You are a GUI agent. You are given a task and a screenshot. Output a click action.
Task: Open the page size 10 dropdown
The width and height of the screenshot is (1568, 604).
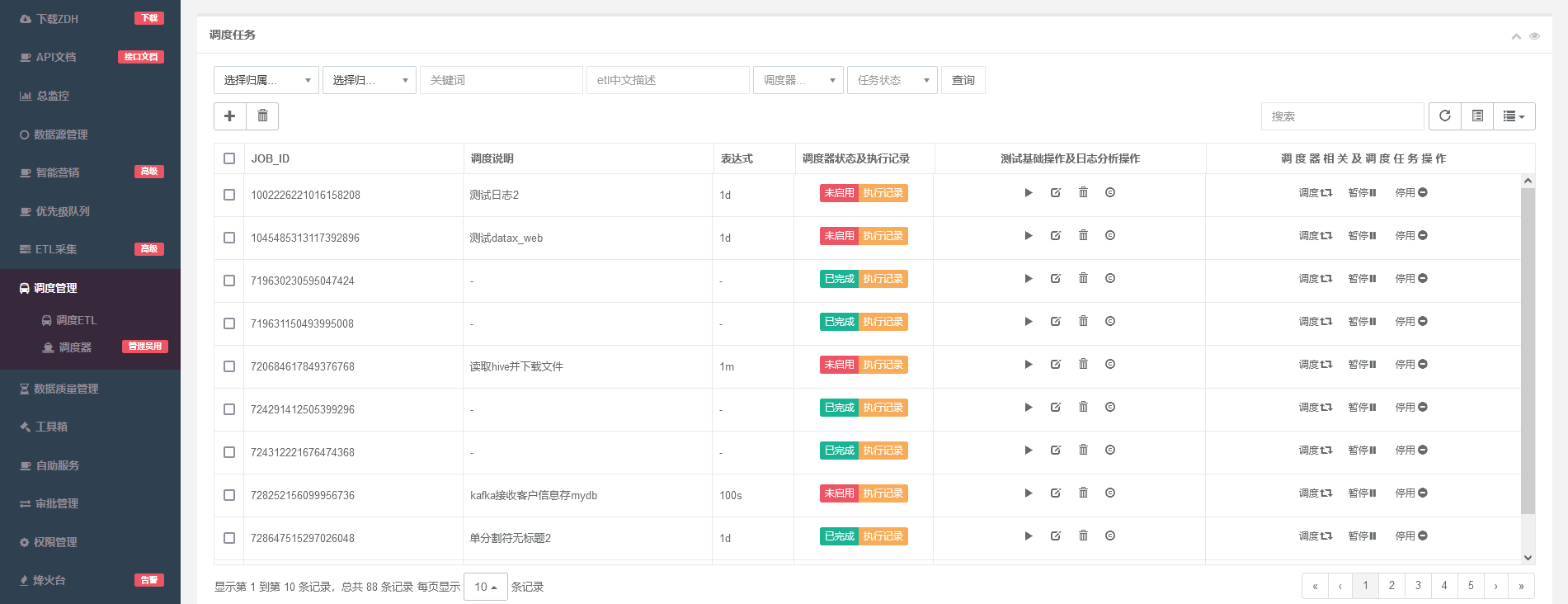pos(486,587)
